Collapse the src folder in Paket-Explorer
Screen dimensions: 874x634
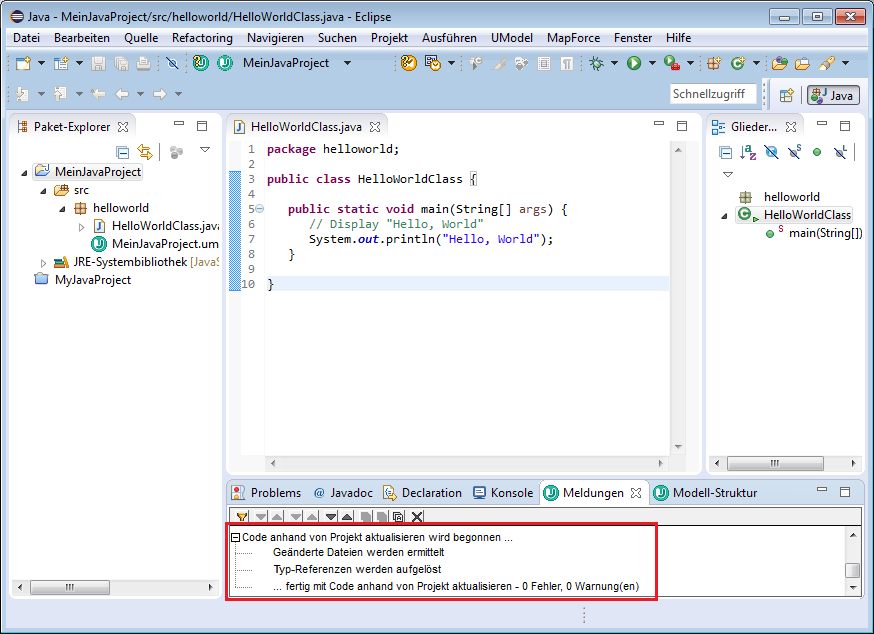pos(43,190)
